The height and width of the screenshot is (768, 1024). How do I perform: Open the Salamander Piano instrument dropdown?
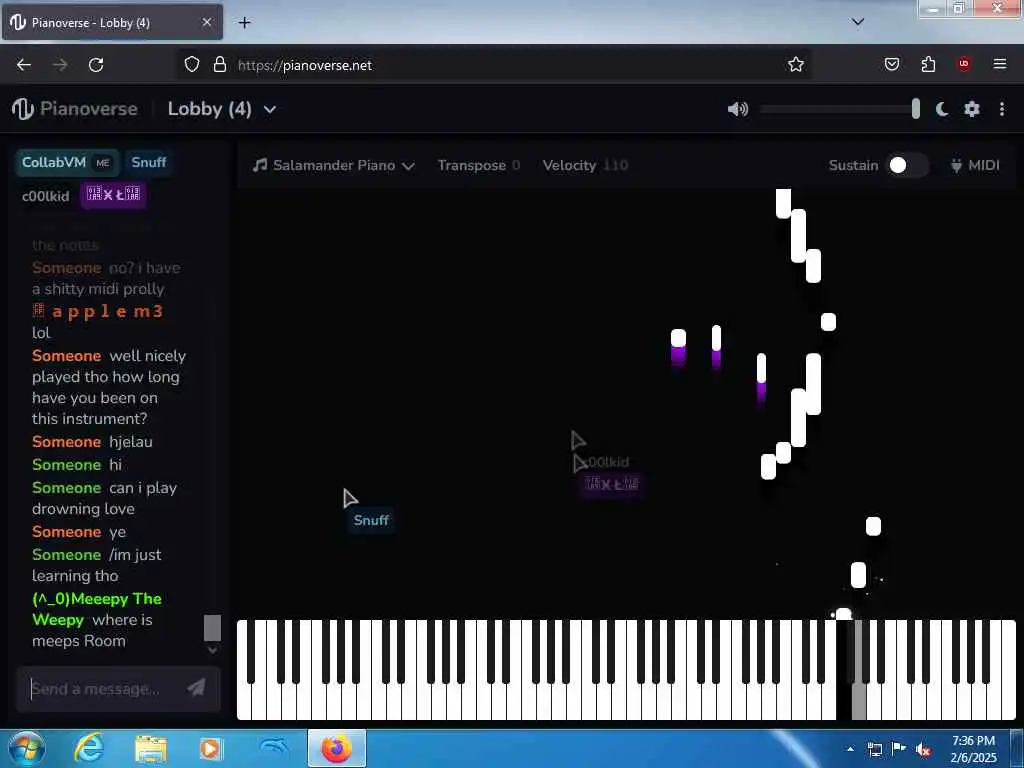point(334,165)
